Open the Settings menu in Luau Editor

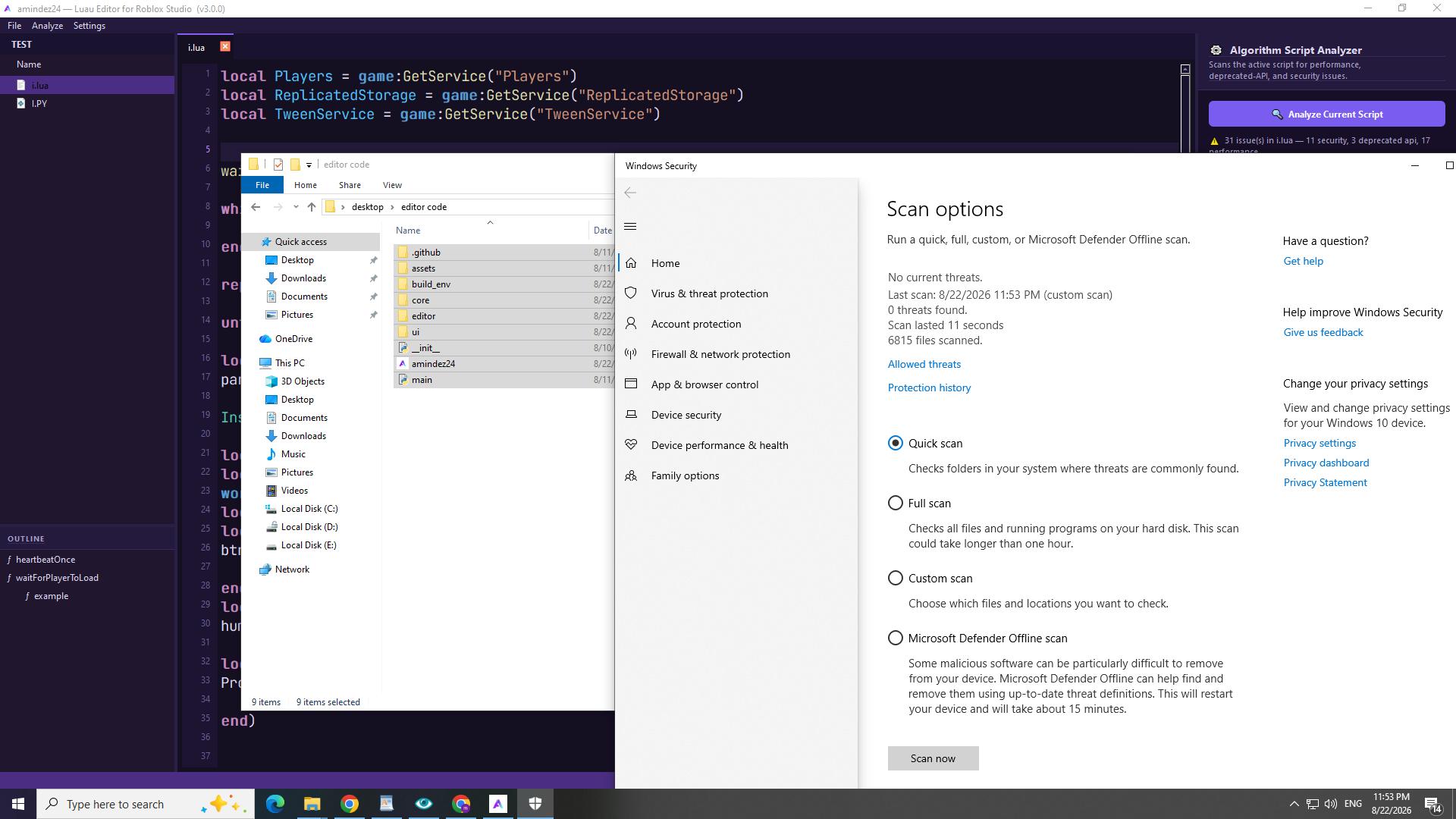click(x=89, y=26)
